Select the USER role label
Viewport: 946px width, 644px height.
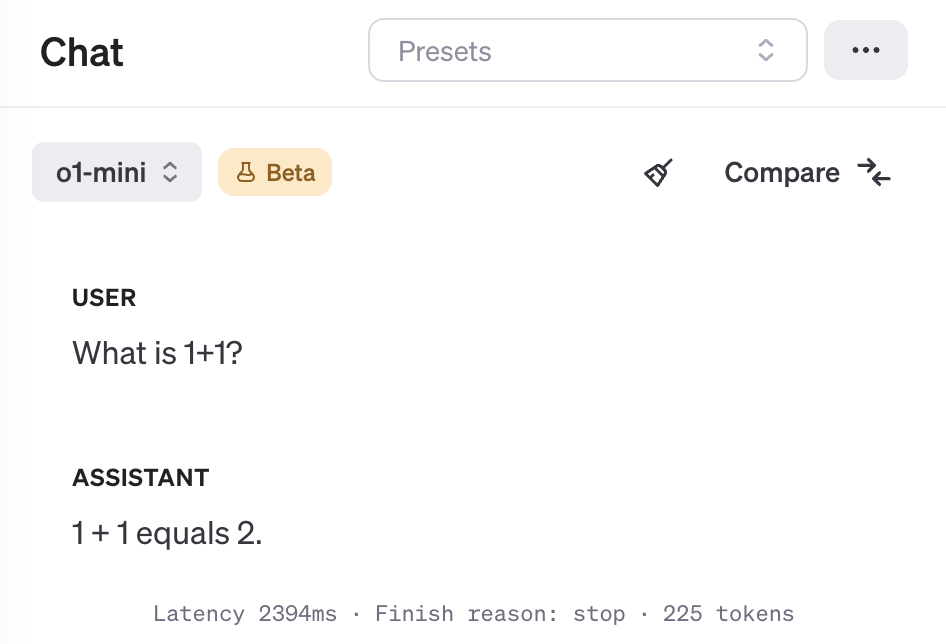point(104,297)
